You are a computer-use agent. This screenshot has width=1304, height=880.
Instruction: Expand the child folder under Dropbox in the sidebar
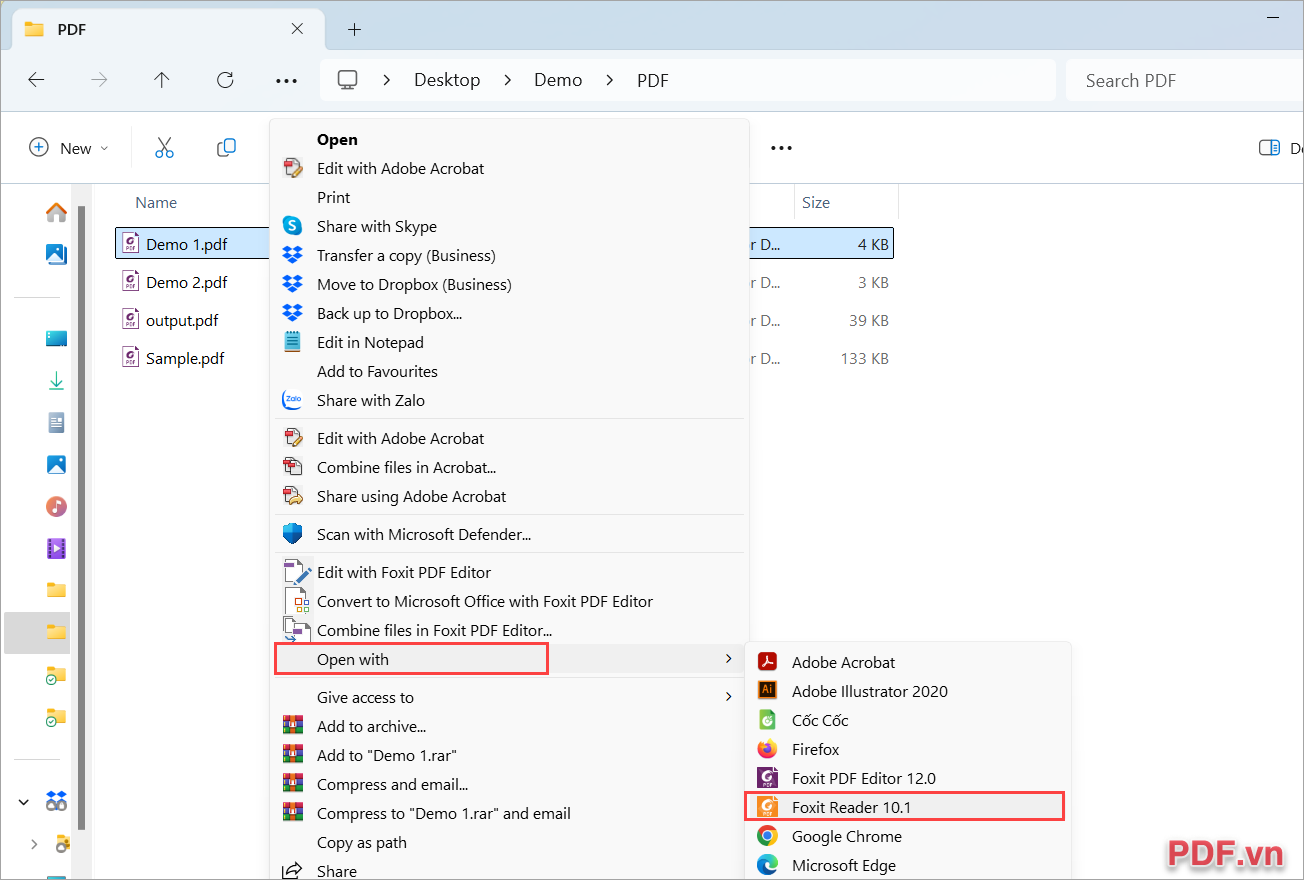click(34, 844)
